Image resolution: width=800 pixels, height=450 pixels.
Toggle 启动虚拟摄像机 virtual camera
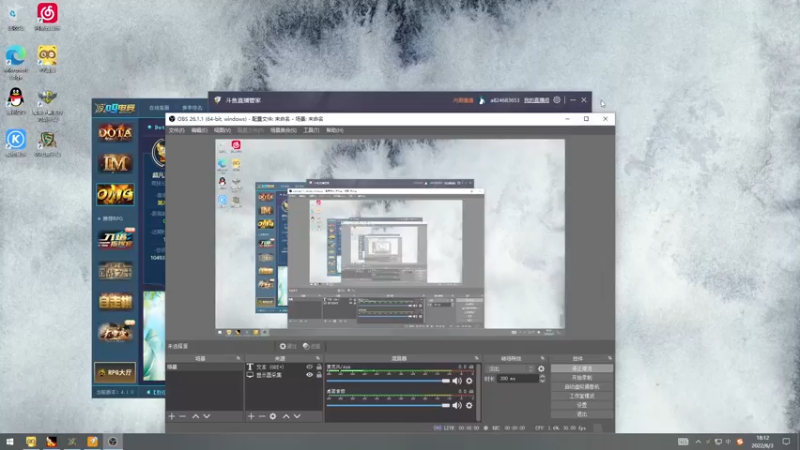coord(582,387)
